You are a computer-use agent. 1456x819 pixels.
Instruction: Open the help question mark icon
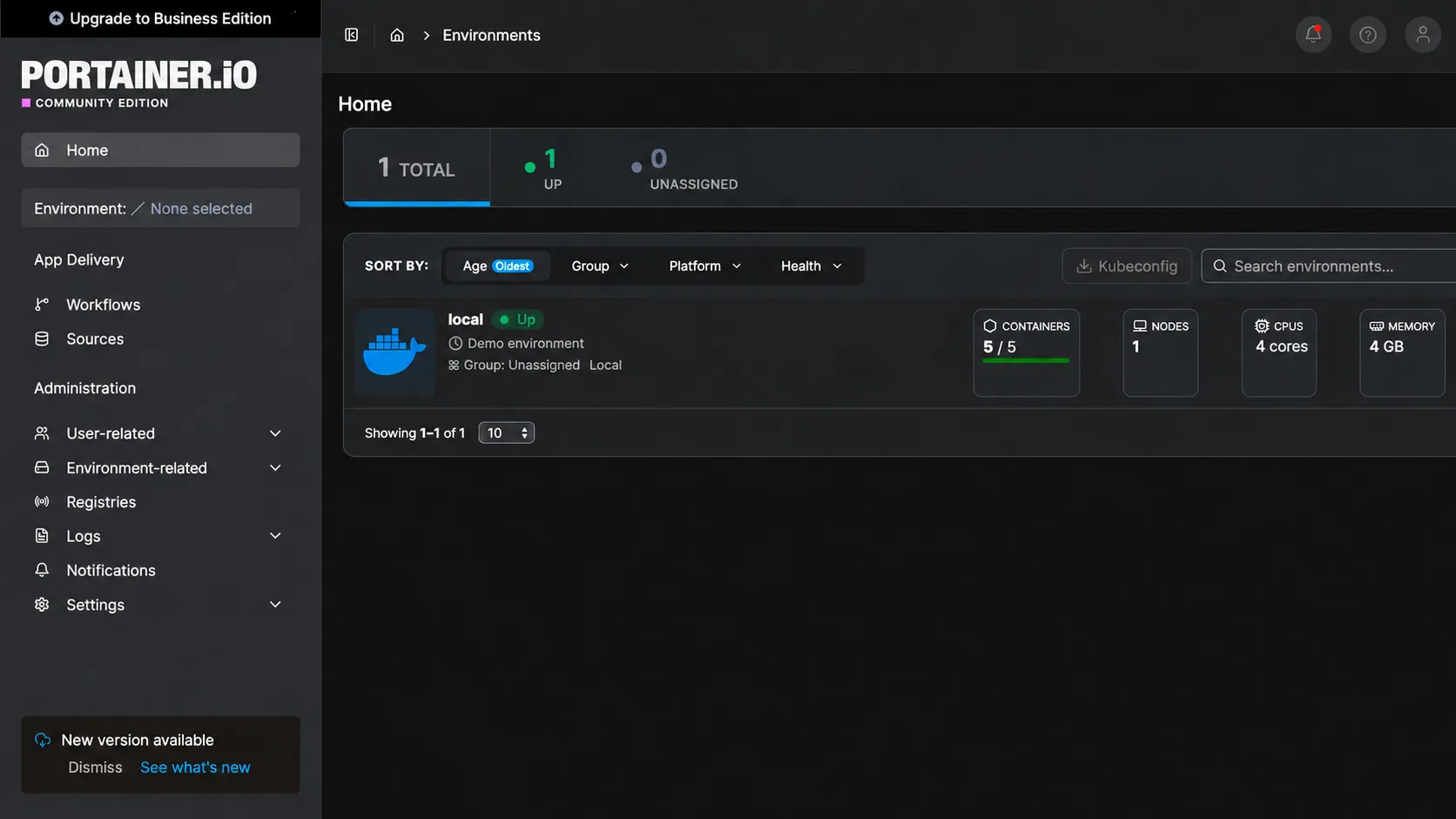coord(1368,35)
